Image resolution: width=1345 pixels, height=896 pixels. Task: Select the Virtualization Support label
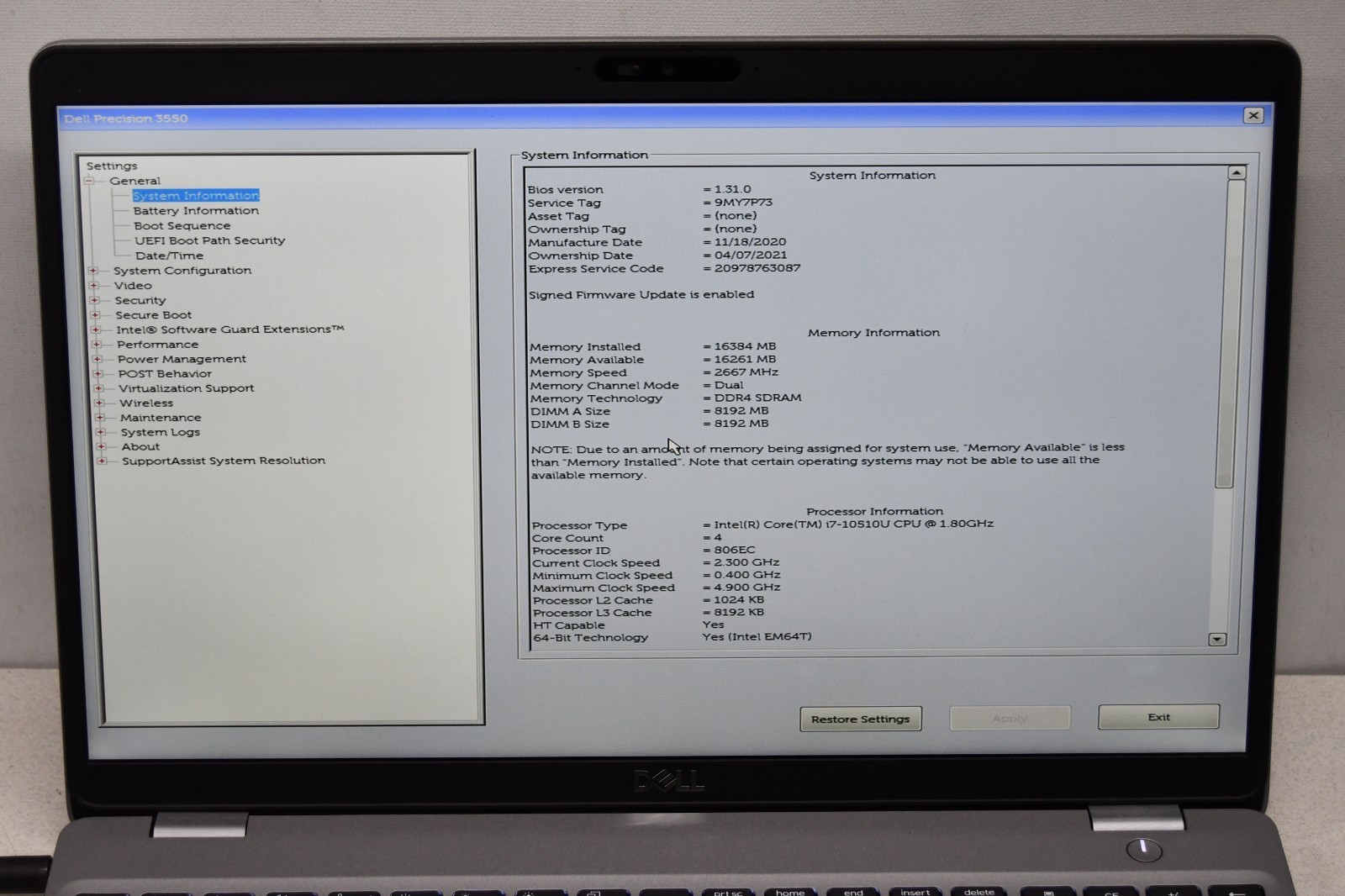pyautogui.click(x=187, y=388)
